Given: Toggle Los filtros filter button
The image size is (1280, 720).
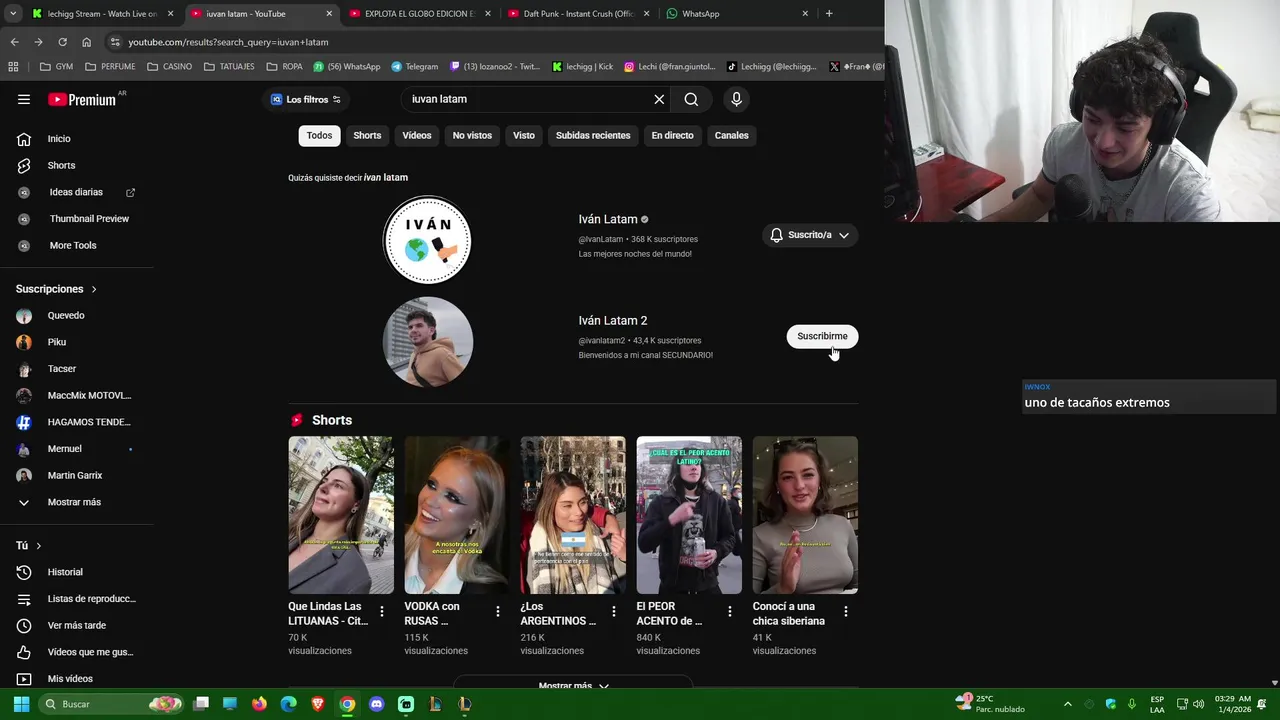Looking at the screenshot, I should click(306, 99).
